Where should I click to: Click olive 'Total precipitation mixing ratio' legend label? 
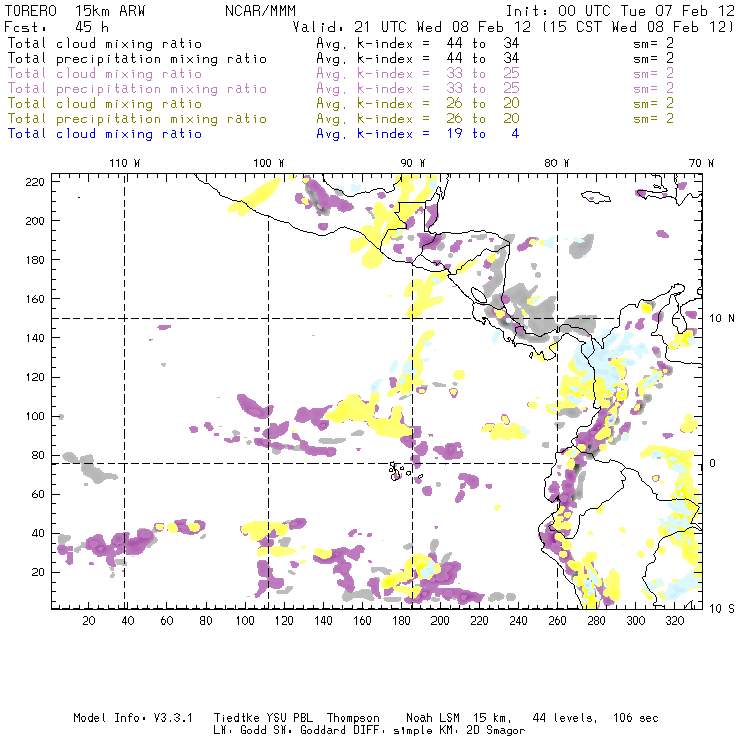[x=137, y=118]
